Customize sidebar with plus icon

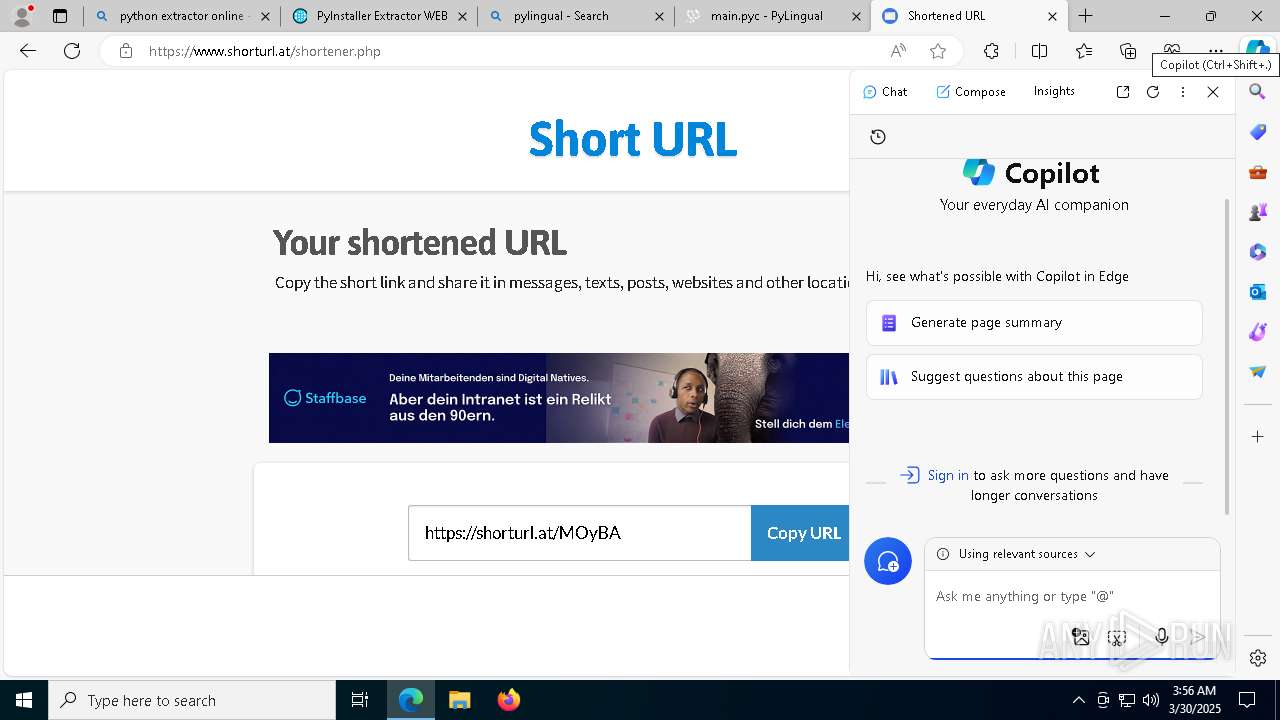pos(1258,437)
